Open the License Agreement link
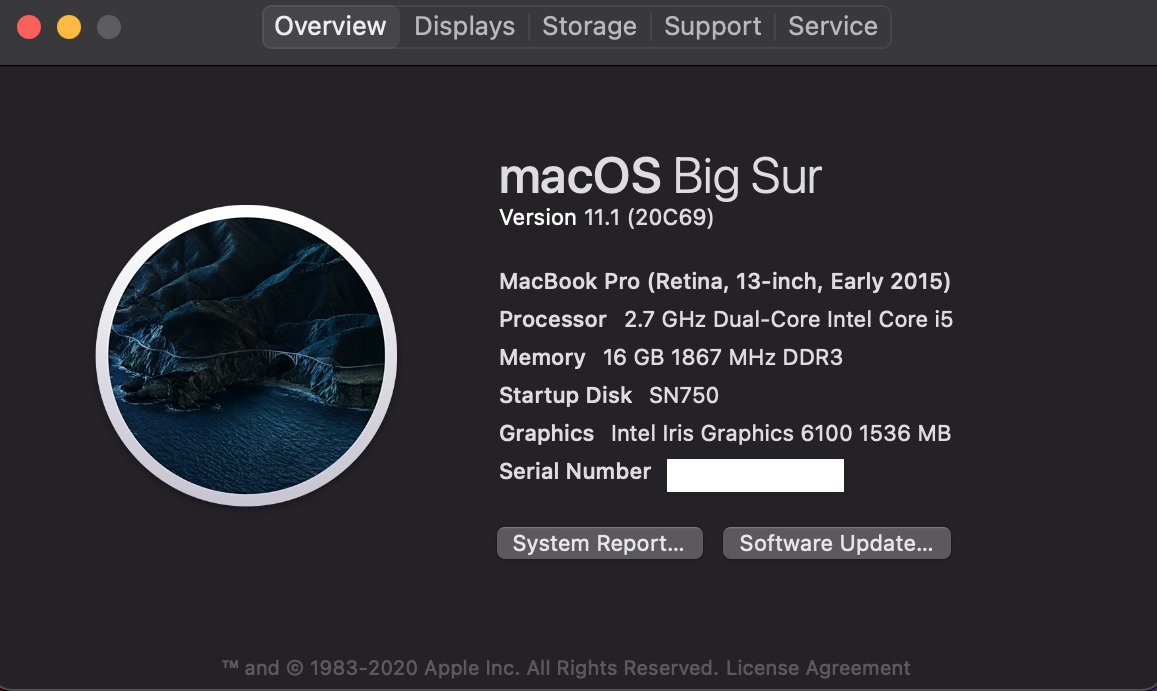The width and height of the screenshot is (1157, 691). (818, 668)
